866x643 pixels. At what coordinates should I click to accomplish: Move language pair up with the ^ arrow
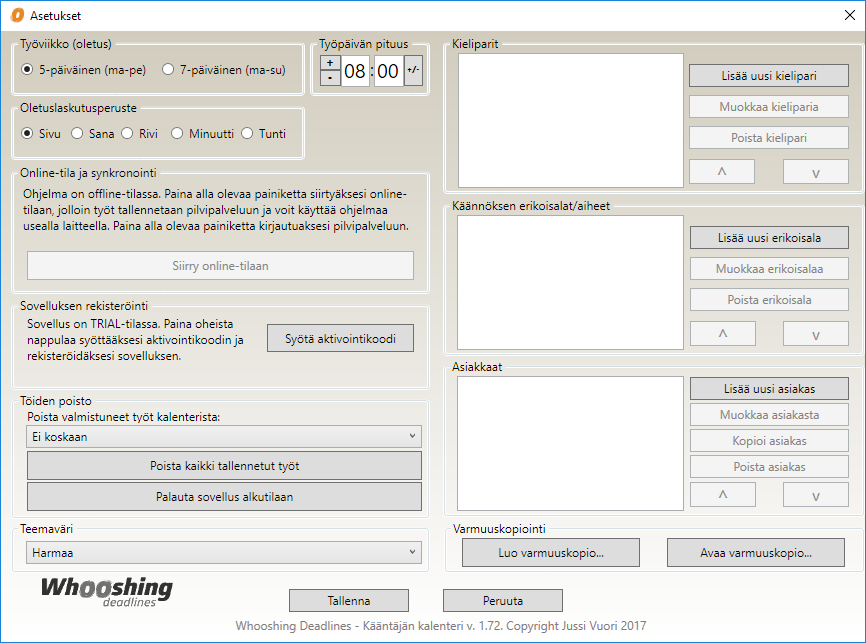click(x=722, y=172)
